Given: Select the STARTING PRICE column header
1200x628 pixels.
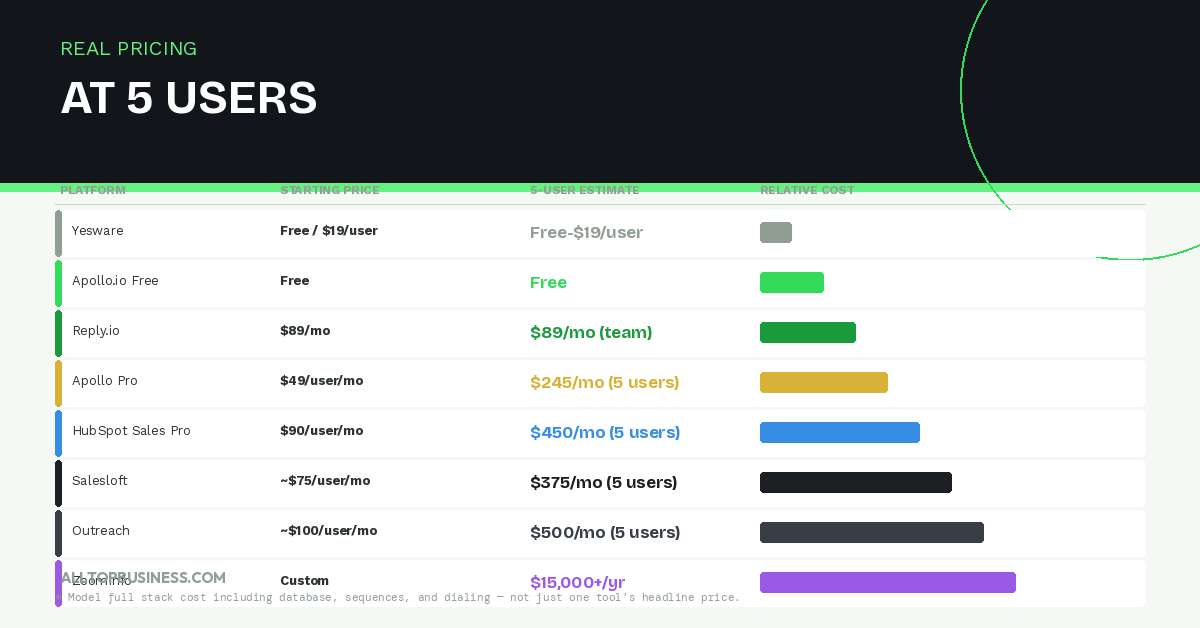Looking at the screenshot, I should pyautogui.click(x=330, y=190).
